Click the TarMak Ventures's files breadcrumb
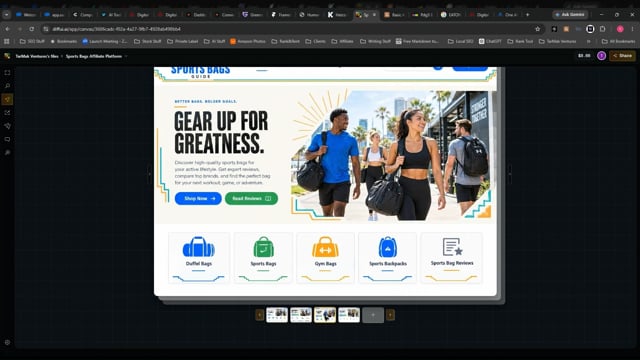The height and width of the screenshot is (360, 640). (37, 56)
